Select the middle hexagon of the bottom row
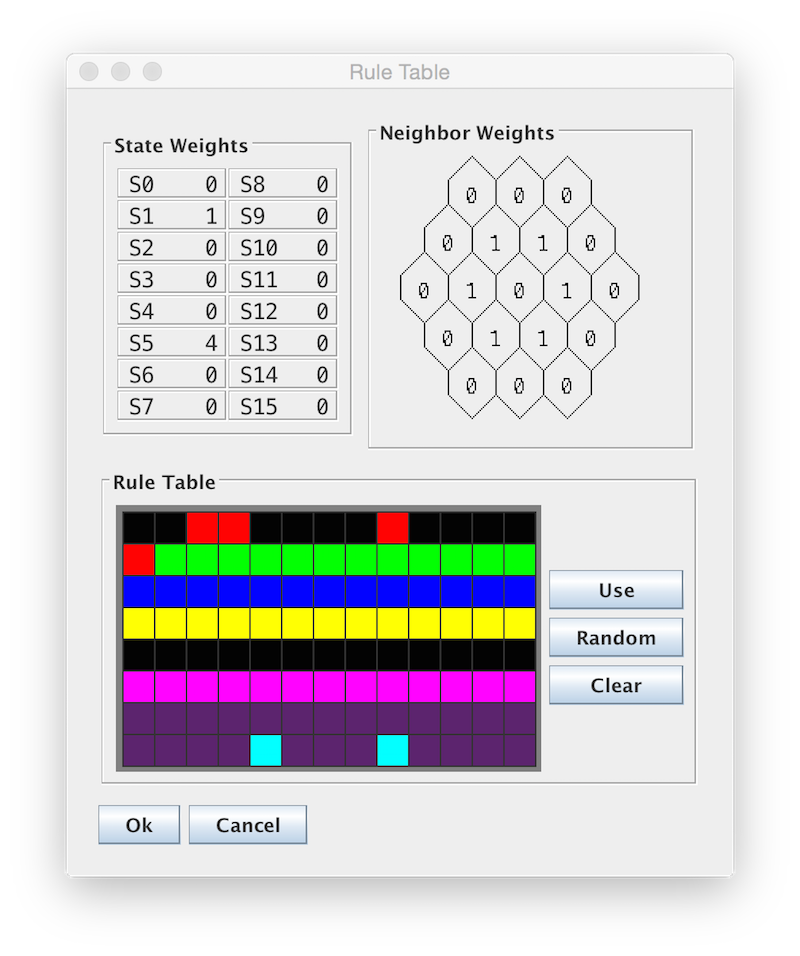The image size is (800, 956). (520, 383)
